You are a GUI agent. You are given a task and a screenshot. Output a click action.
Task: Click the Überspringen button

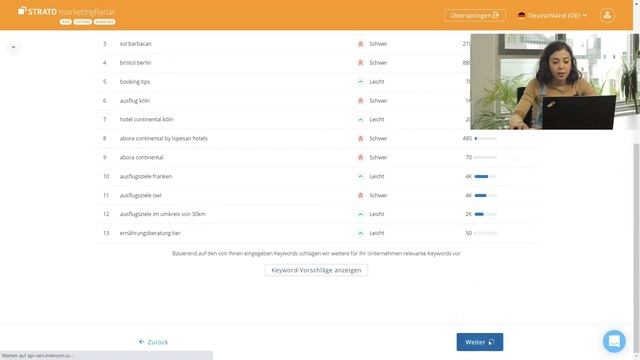475,16
